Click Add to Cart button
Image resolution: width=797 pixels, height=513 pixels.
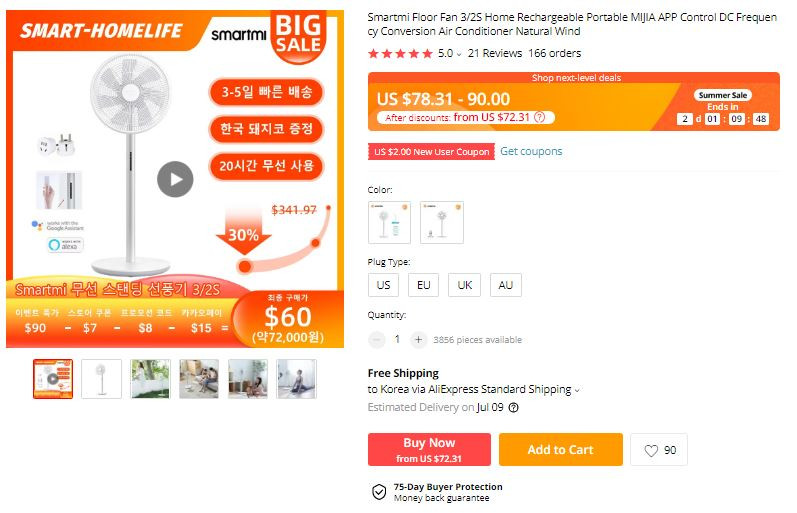[x=561, y=449]
